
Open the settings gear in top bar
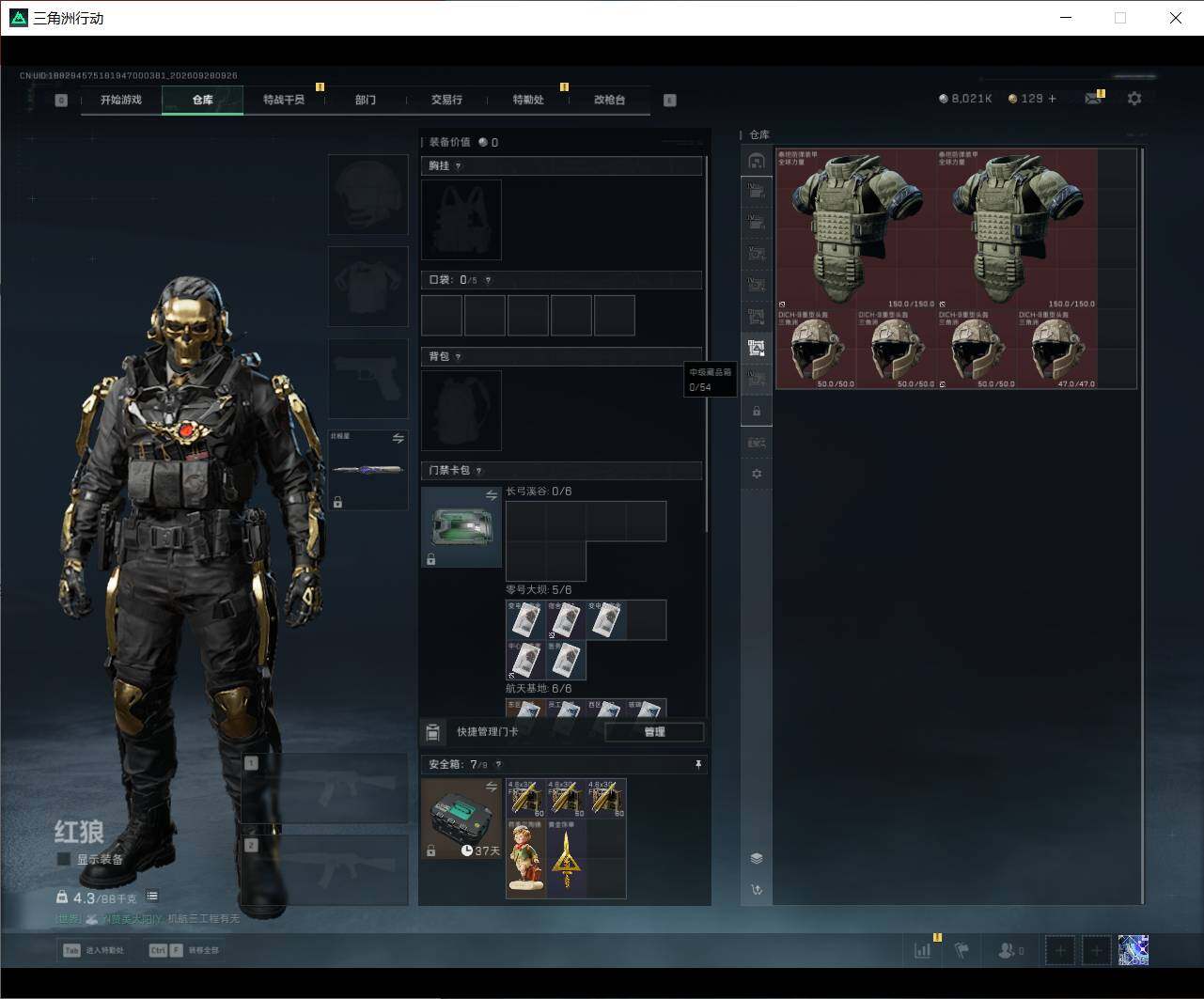pyautogui.click(x=1134, y=98)
